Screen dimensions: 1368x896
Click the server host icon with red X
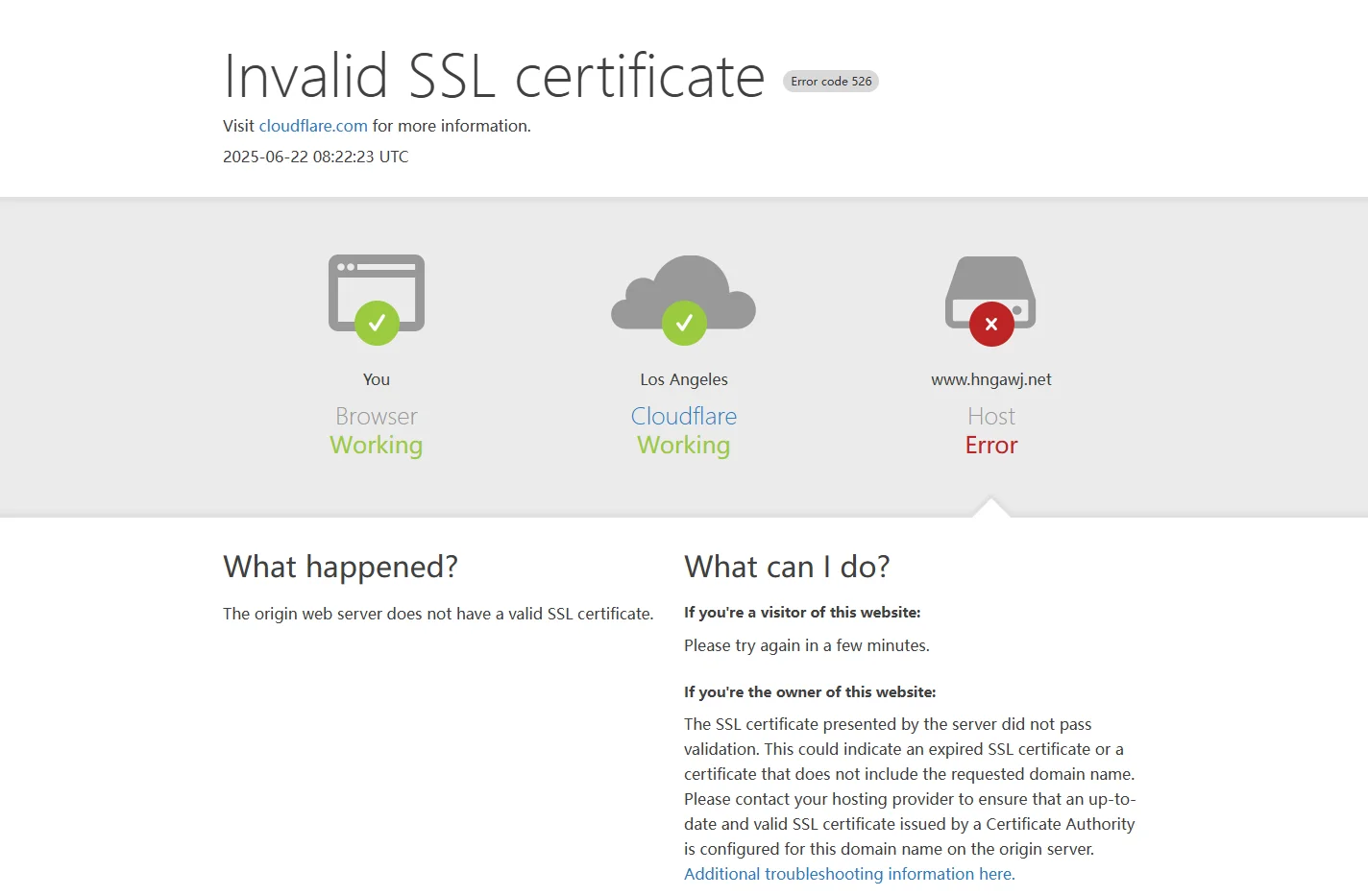click(991, 300)
